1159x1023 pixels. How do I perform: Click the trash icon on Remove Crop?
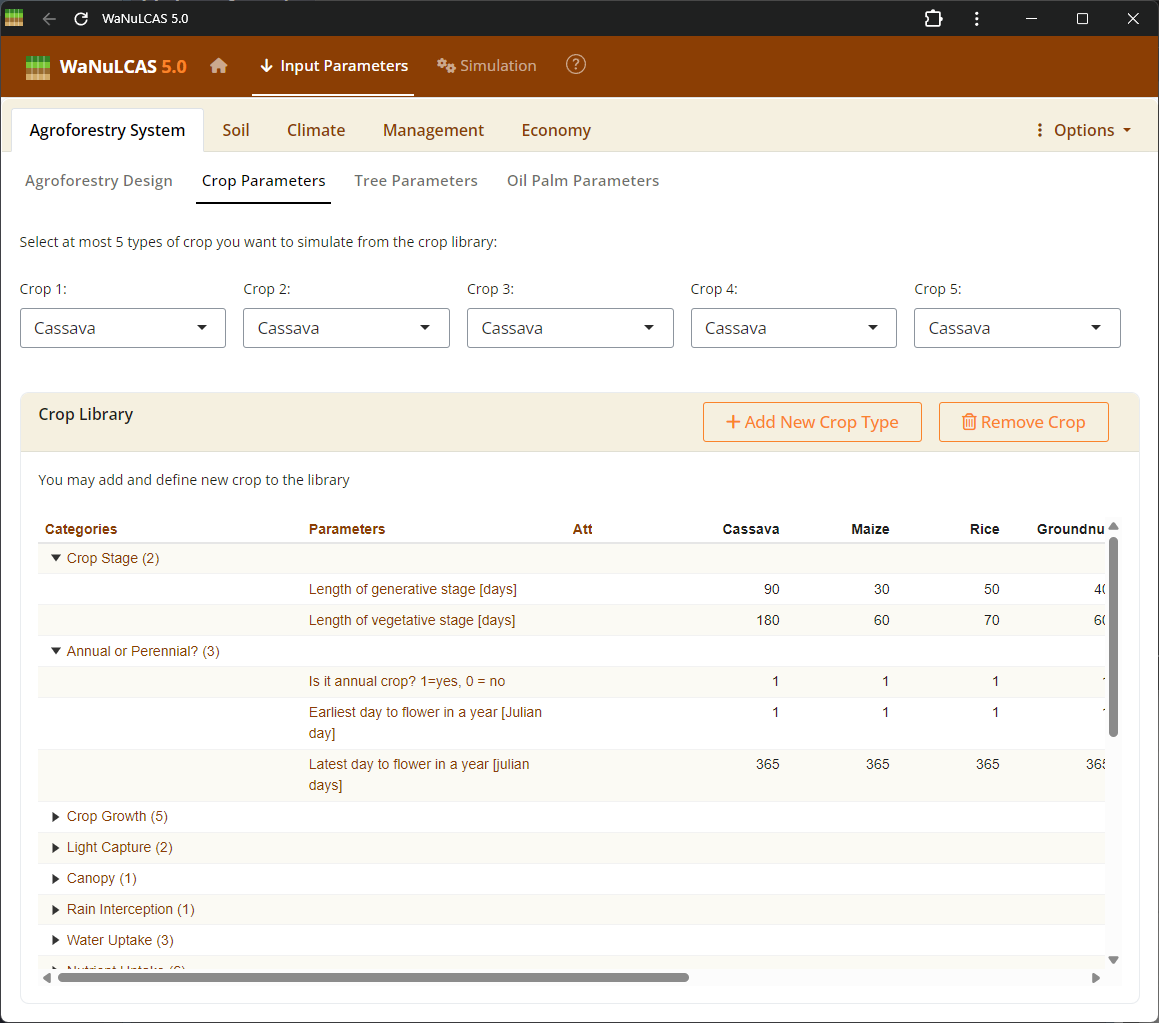tap(969, 421)
